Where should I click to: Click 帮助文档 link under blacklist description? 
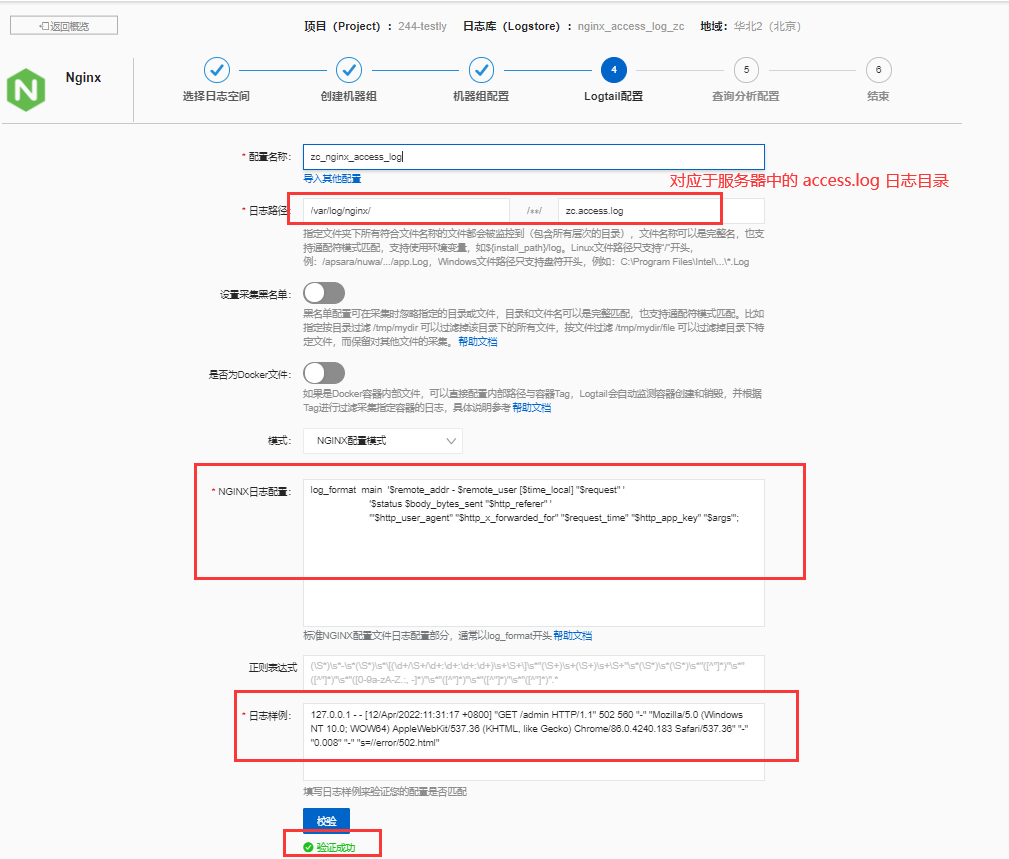(x=478, y=341)
